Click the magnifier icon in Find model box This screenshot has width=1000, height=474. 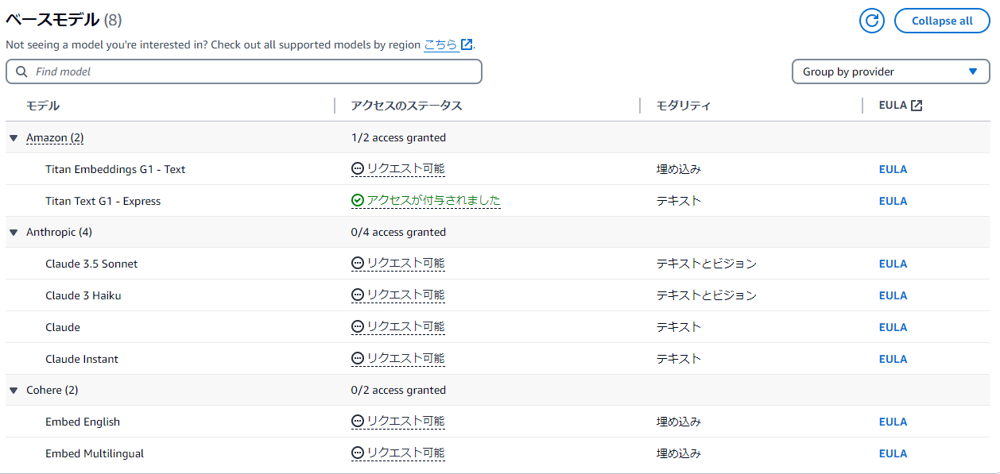[x=22, y=71]
